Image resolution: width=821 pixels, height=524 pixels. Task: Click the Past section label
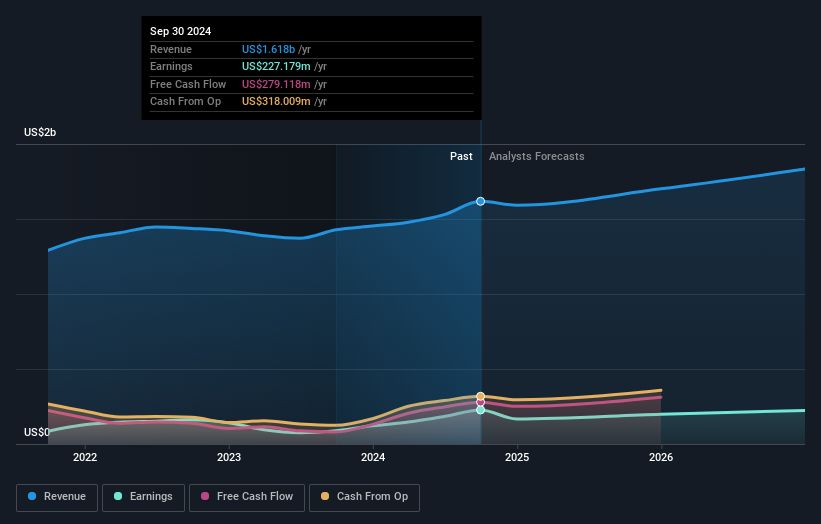coord(461,157)
